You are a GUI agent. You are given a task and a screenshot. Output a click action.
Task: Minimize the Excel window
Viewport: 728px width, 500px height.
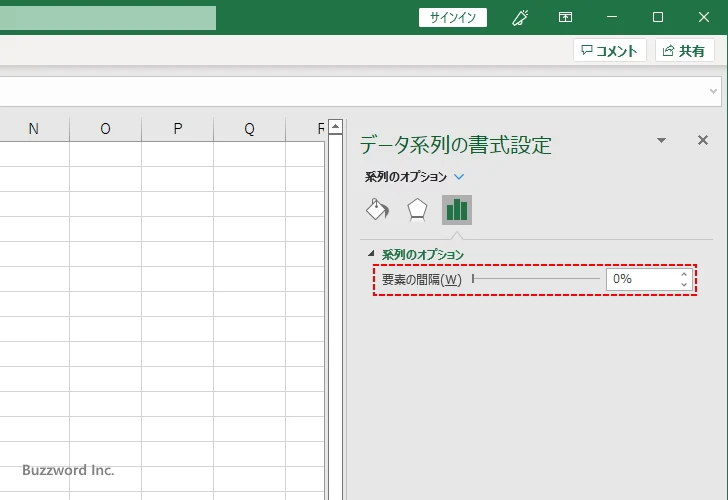[612, 18]
